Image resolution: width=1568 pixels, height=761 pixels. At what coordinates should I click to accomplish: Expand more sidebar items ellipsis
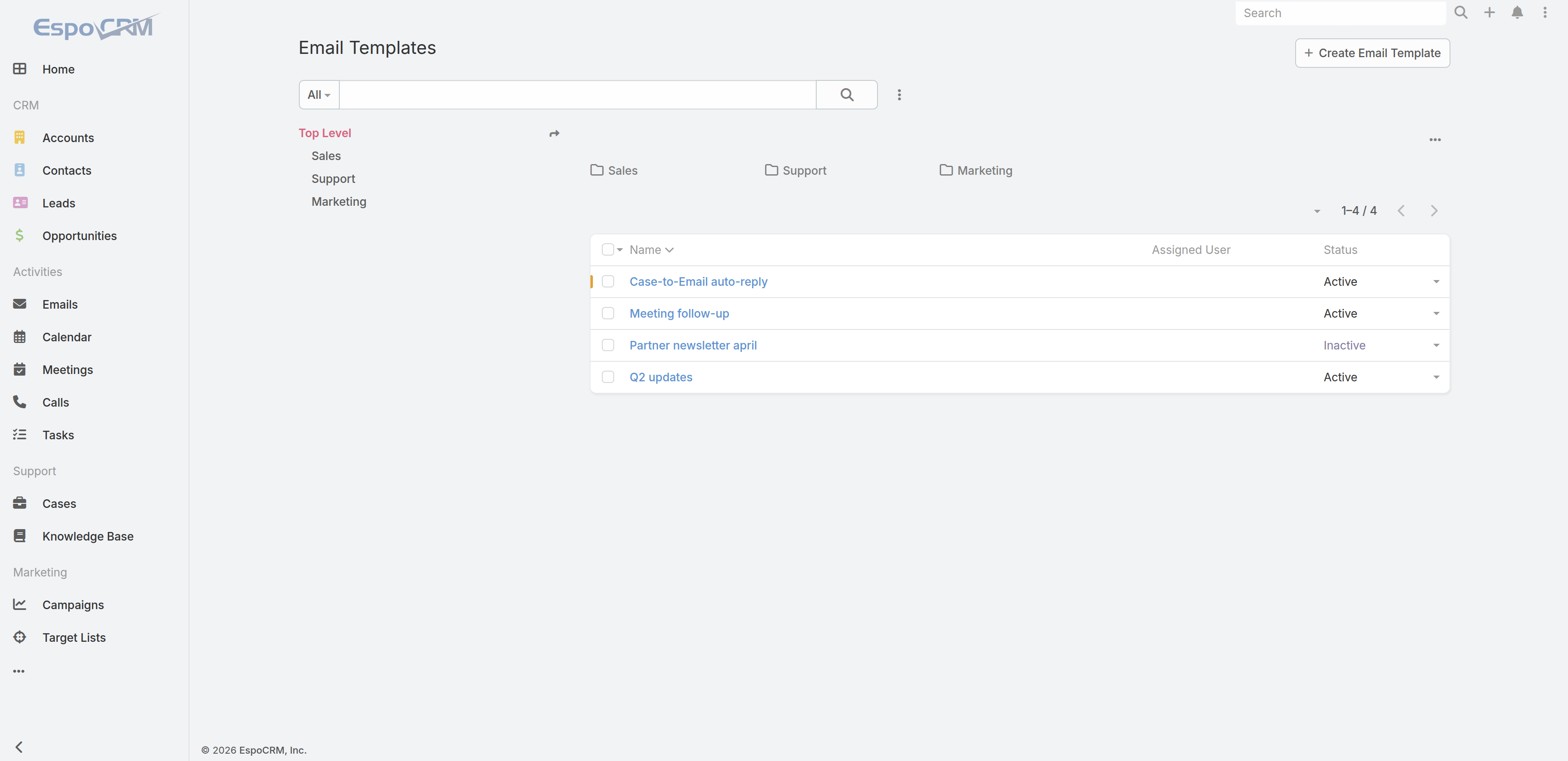19,671
